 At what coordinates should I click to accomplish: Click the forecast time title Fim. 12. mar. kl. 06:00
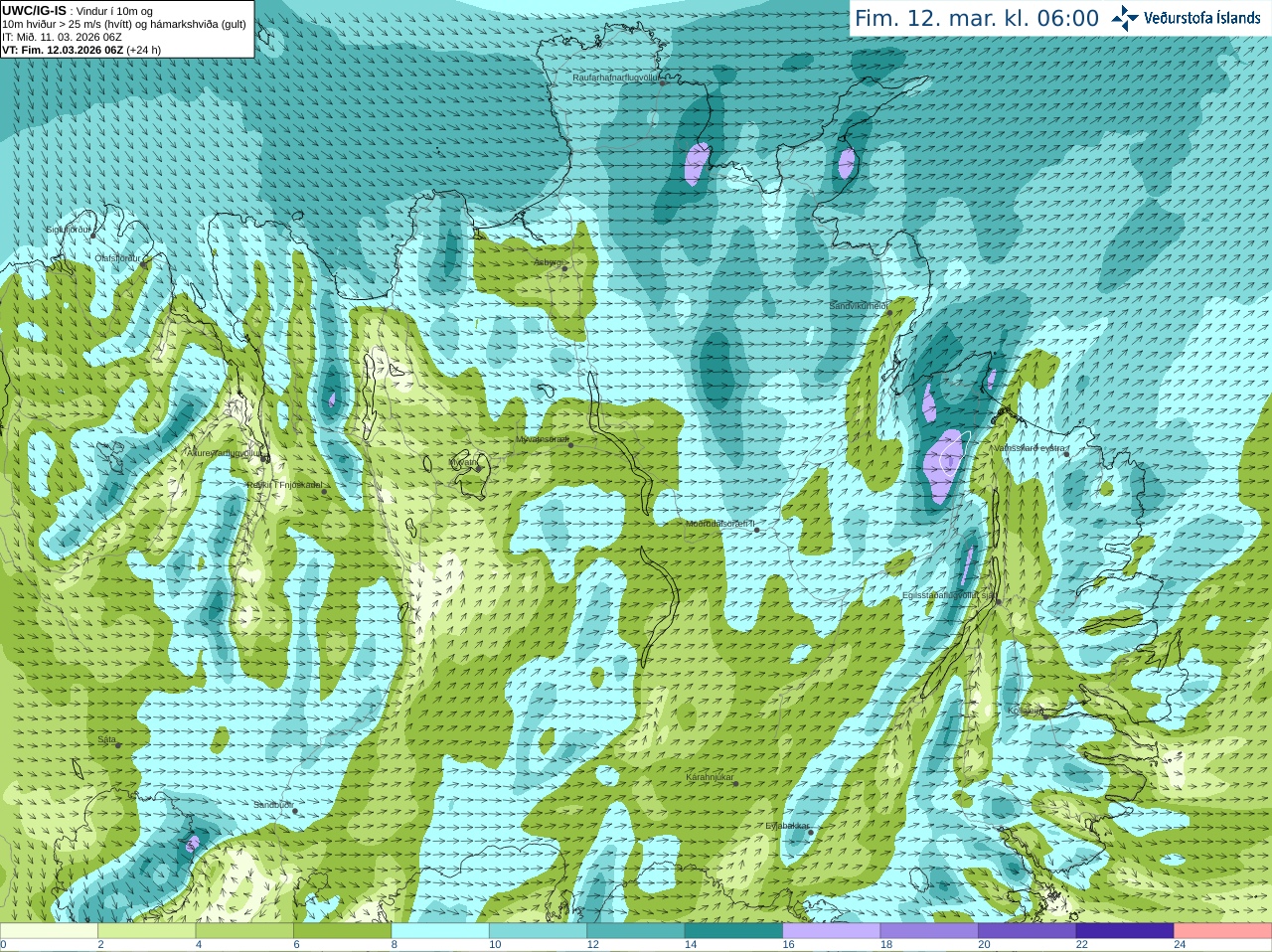(977, 18)
